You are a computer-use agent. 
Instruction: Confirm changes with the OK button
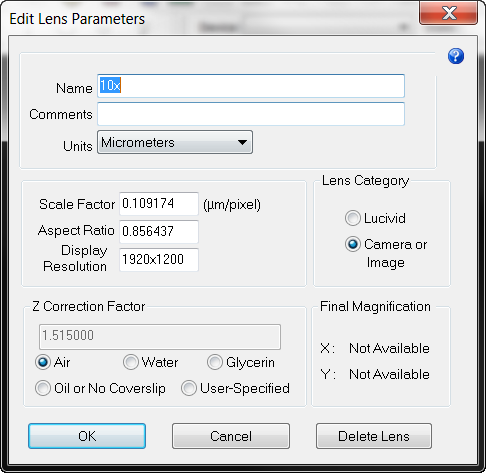click(x=87, y=436)
